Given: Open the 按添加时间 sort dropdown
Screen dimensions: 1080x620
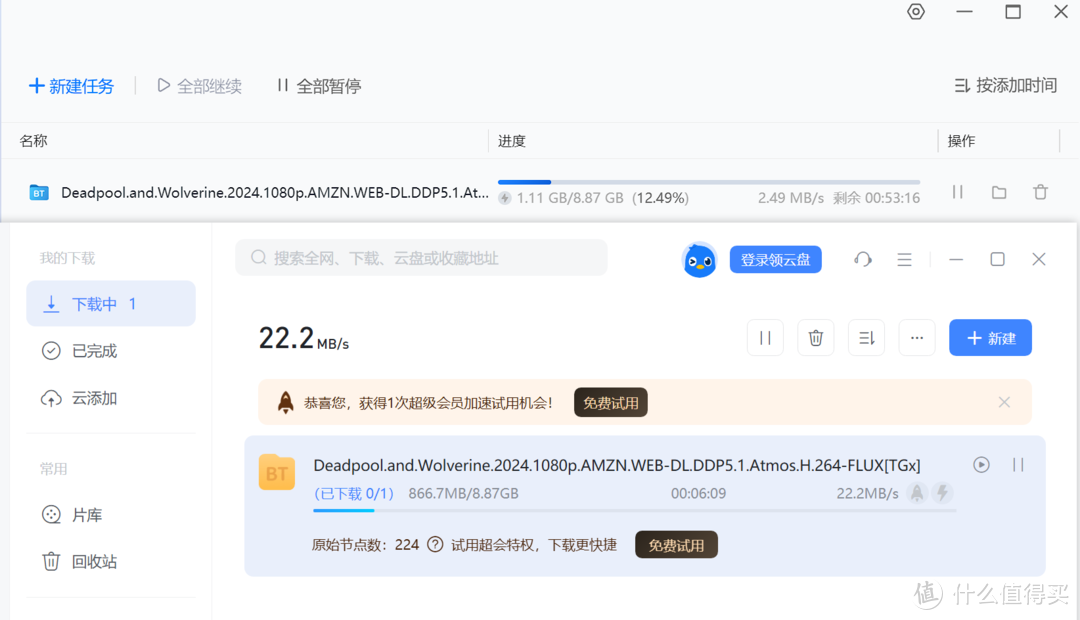Looking at the screenshot, I should click(1004, 86).
